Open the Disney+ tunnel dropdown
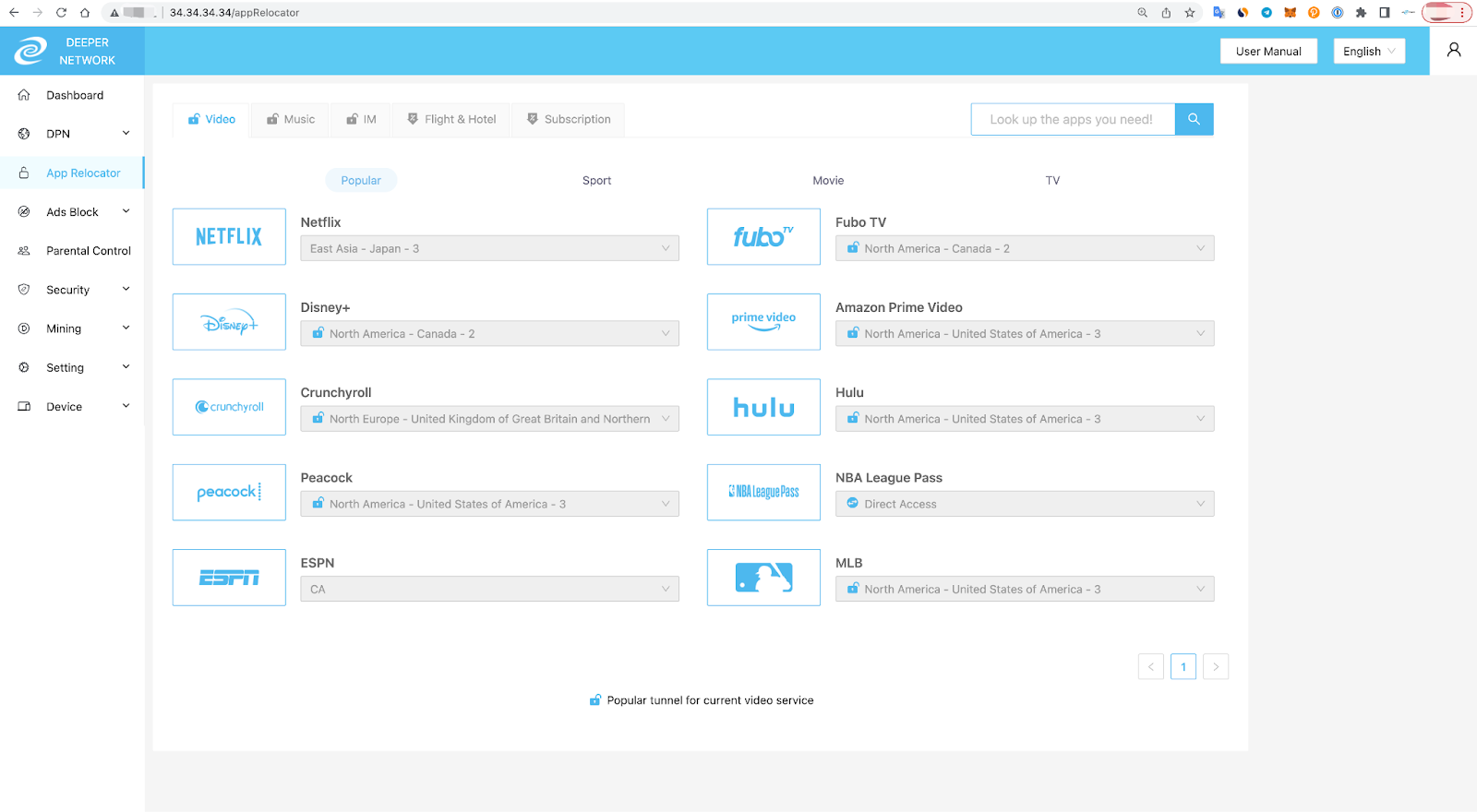This screenshot has height=812, width=1477. 489,334
